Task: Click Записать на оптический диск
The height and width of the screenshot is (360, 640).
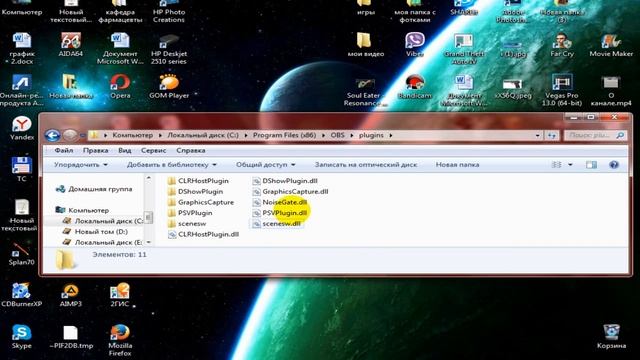Action: (366, 165)
